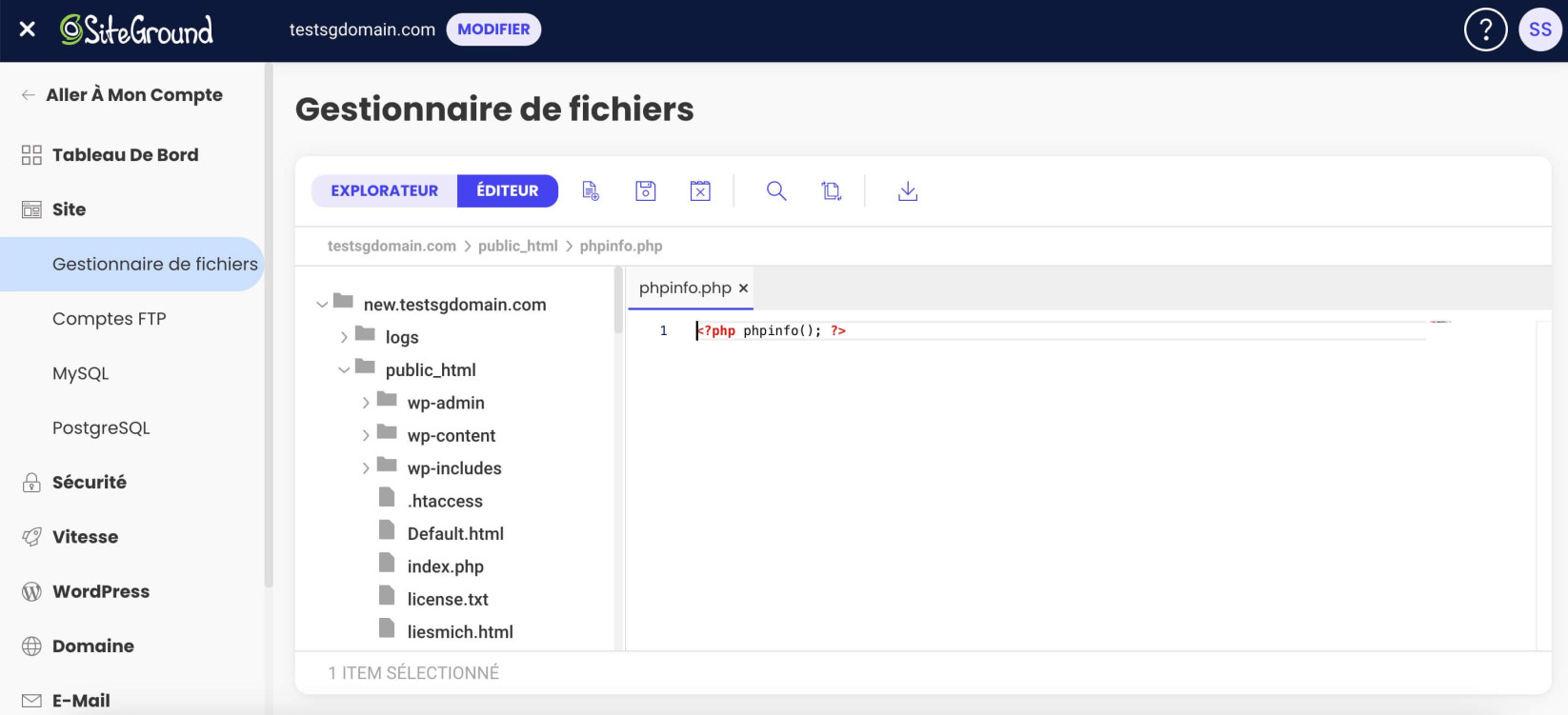Collapse the public_html folder chevron
The width and height of the screenshot is (1568, 715).
[344, 370]
